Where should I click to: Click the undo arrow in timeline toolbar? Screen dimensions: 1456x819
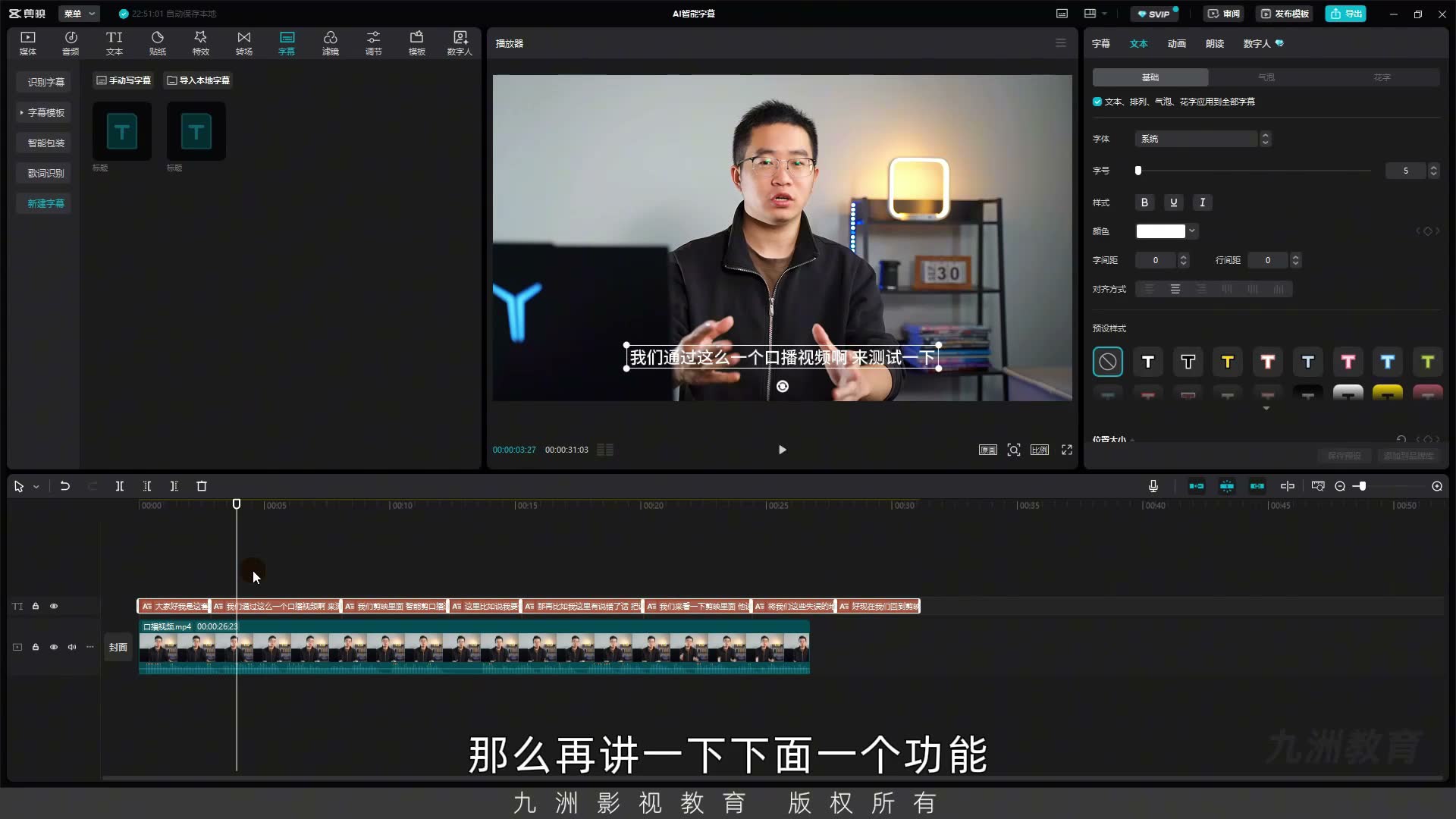[x=65, y=486]
